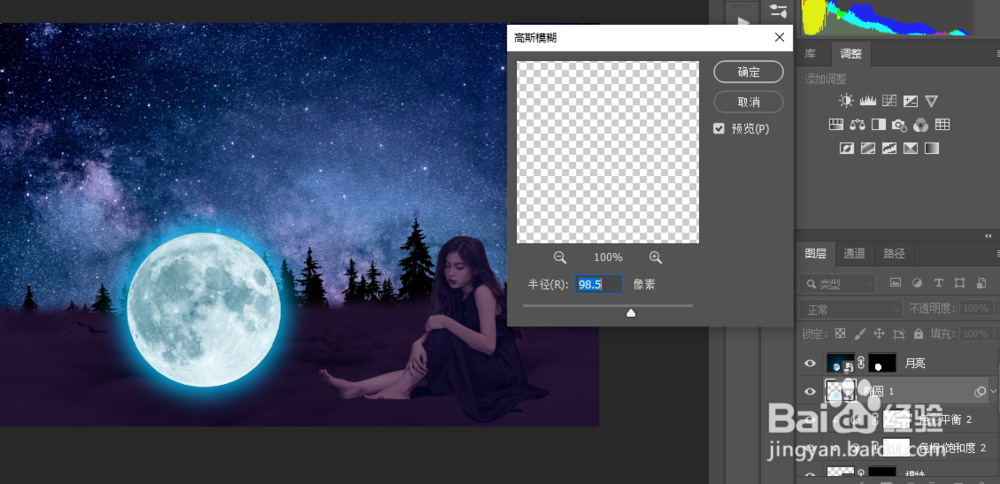Add an Exposure adjustment layer
The image size is (1000, 484).
(911, 101)
